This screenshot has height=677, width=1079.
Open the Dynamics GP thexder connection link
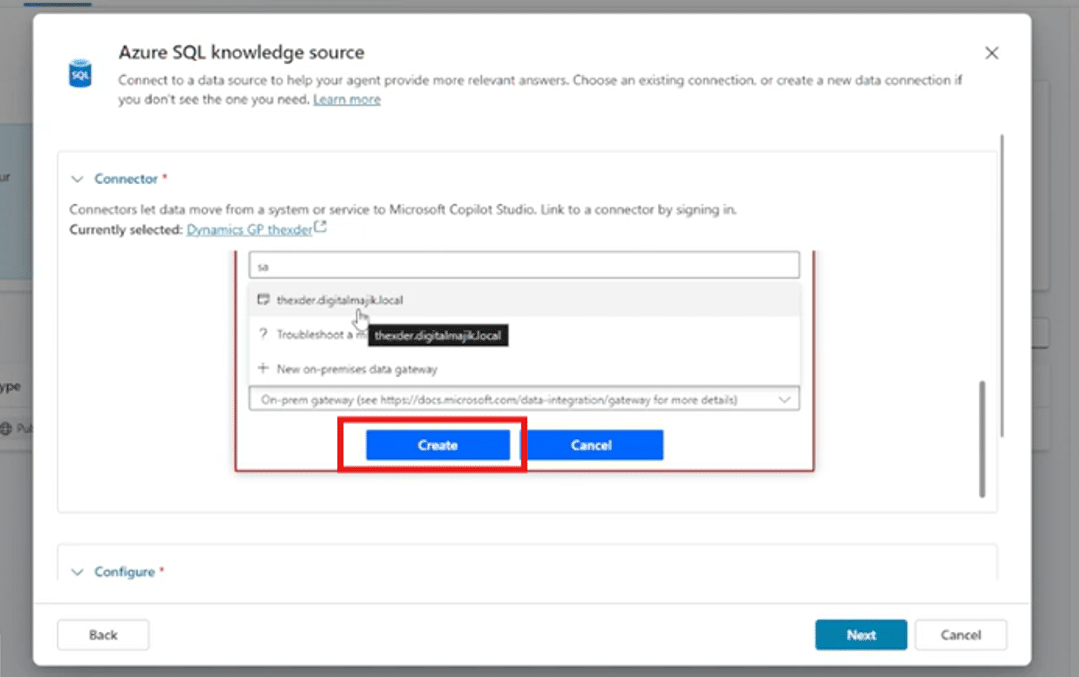(248, 227)
